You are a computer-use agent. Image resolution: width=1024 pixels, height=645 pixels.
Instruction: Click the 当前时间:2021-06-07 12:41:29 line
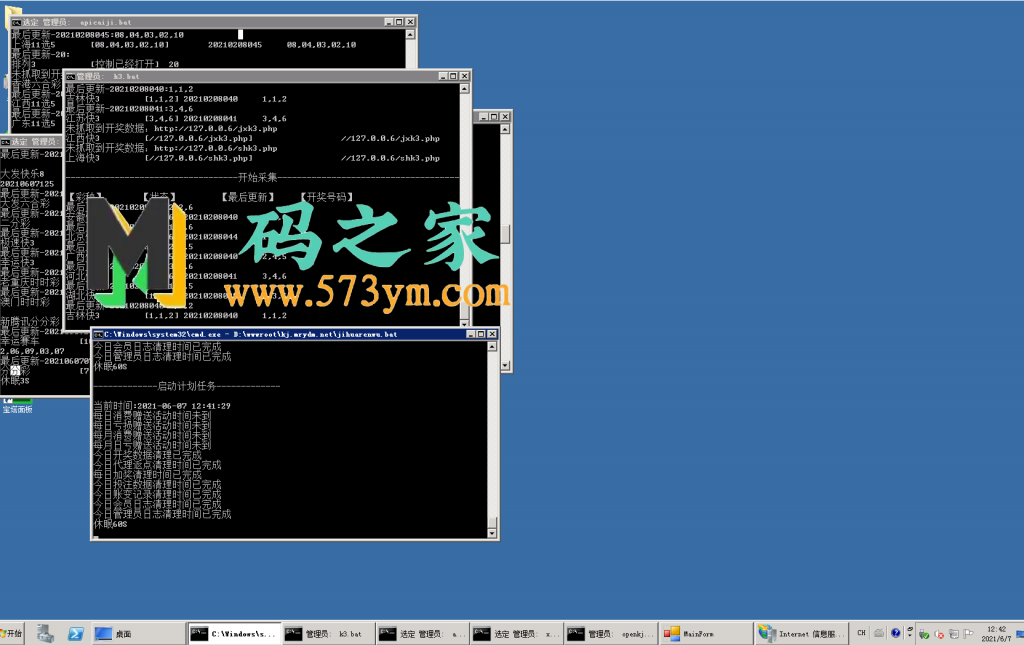click(x=162, y=406)
